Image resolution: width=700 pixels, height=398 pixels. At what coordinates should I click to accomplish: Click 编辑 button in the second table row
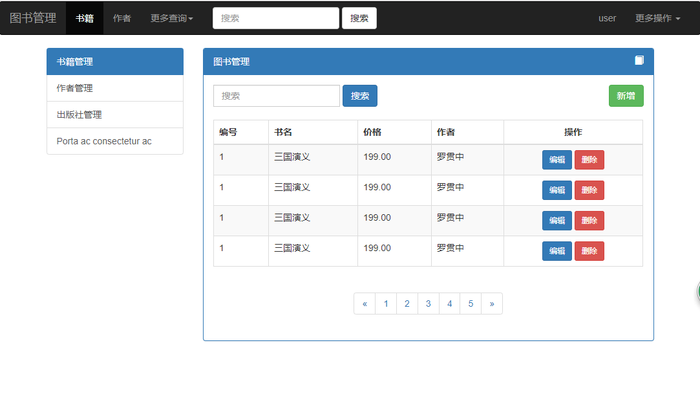[x=557, y=190]
